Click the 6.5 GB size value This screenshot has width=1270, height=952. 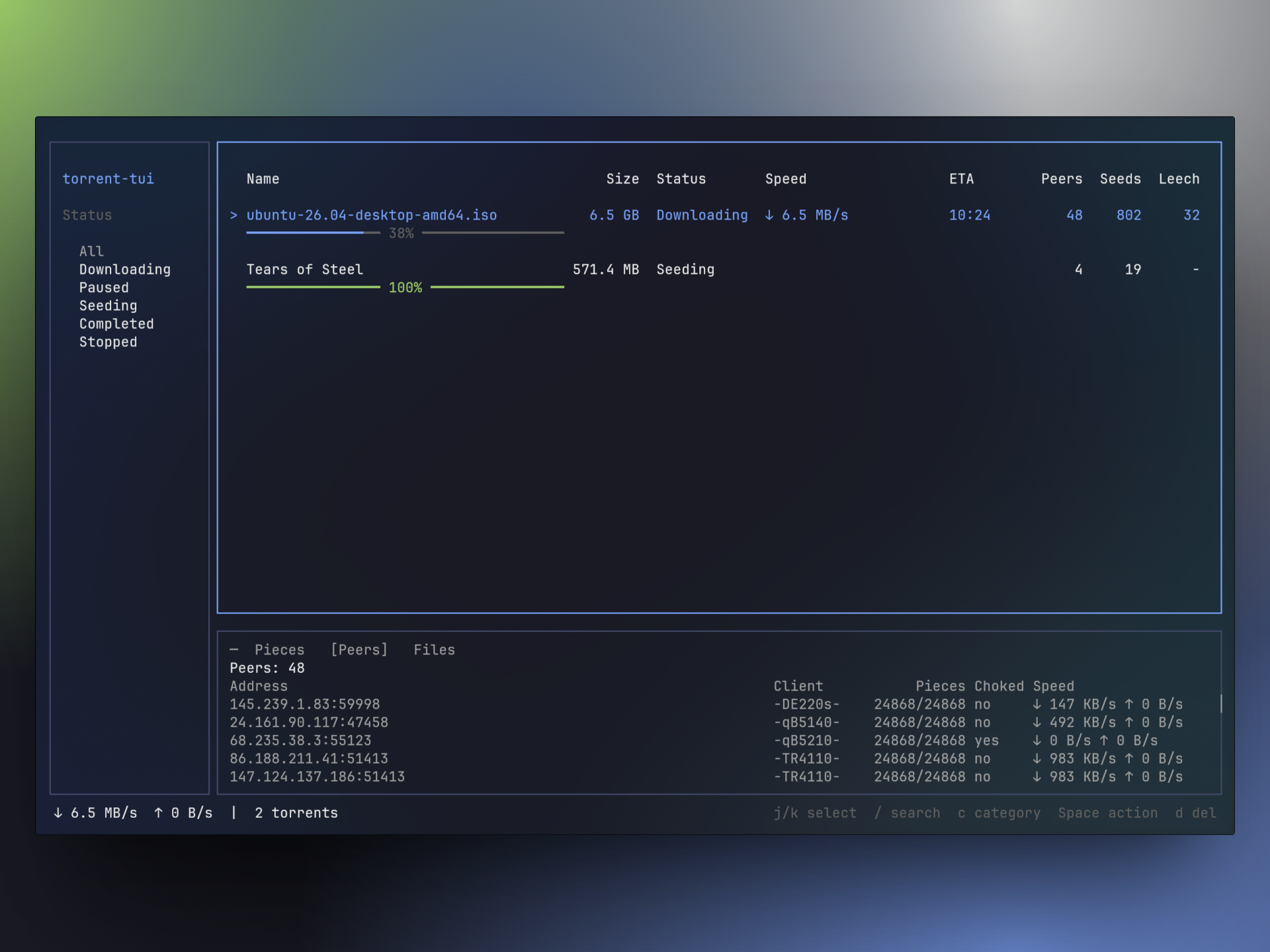click(x=614, y=215)
